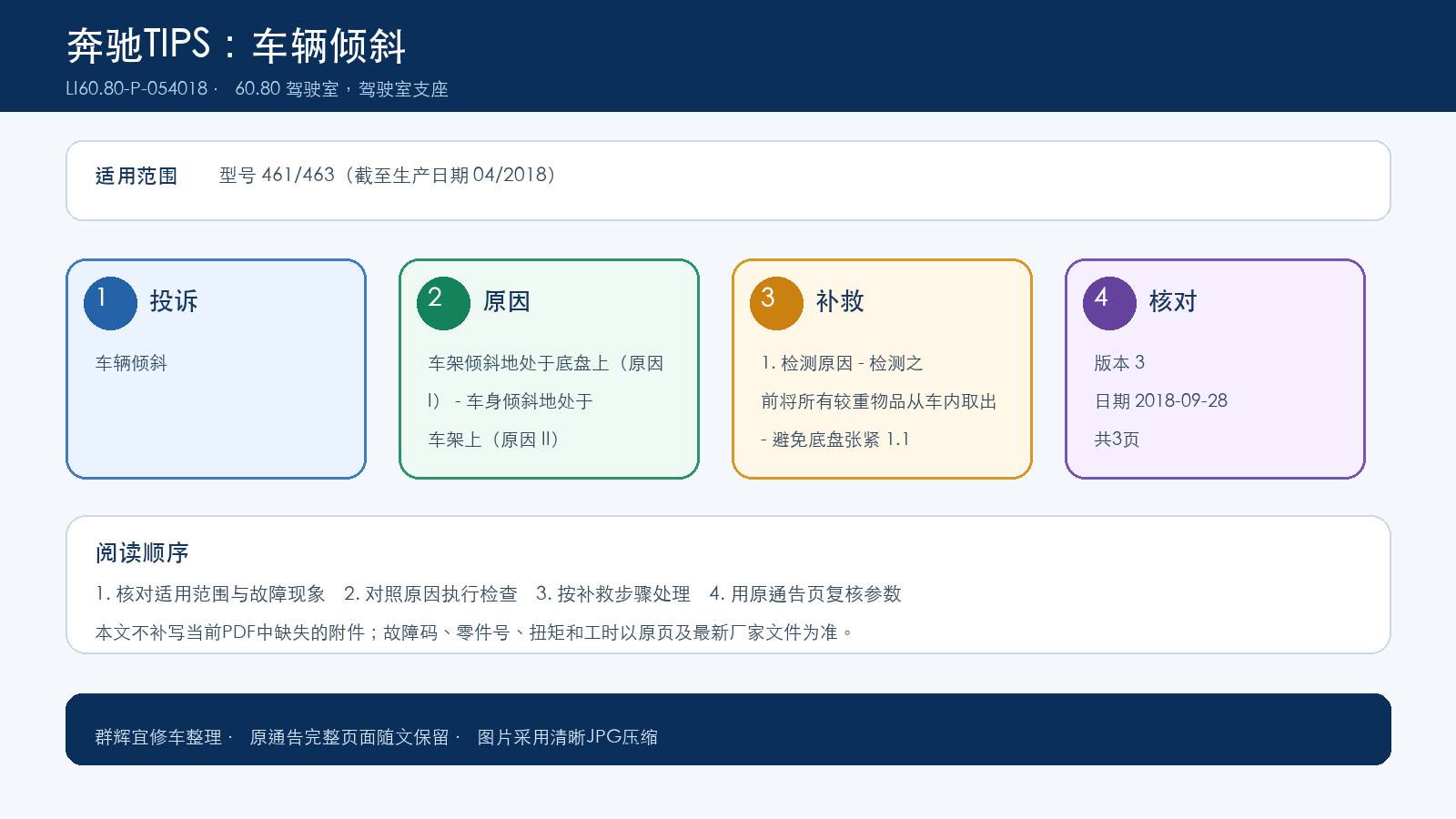The width and height of the screenshot is (1456, 819).
Task: Click the text 版本 3
Action: click(1119, 363)
